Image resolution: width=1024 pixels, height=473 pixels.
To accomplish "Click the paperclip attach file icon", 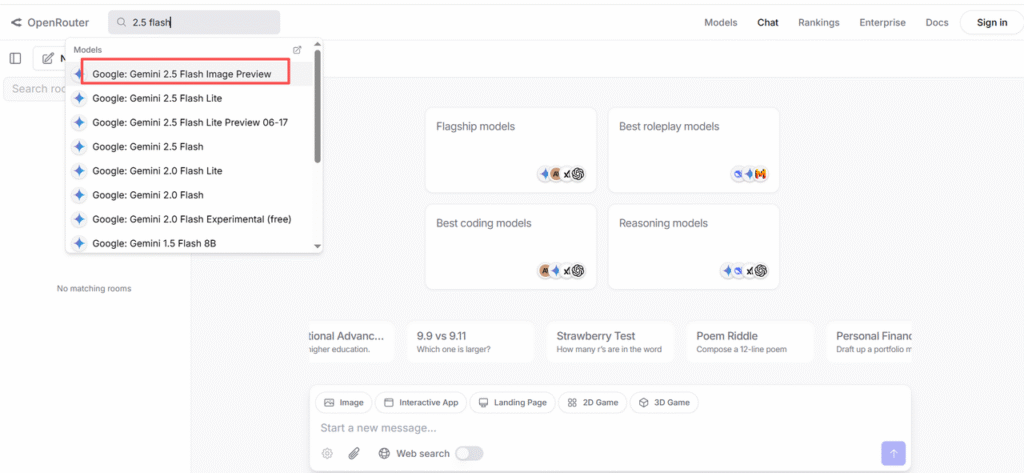I will [354, 453].
